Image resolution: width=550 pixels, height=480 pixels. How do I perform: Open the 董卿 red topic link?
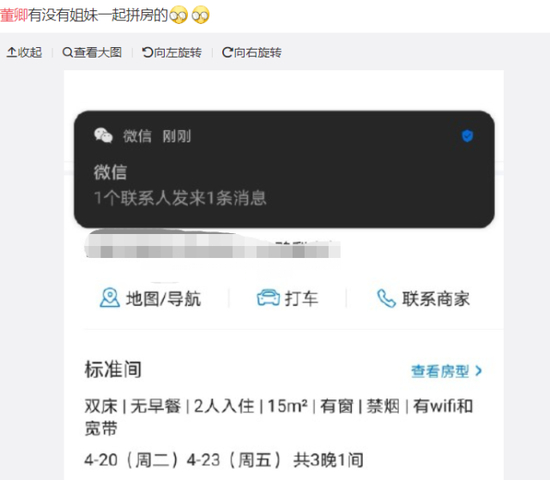click(x=14, y=15)
